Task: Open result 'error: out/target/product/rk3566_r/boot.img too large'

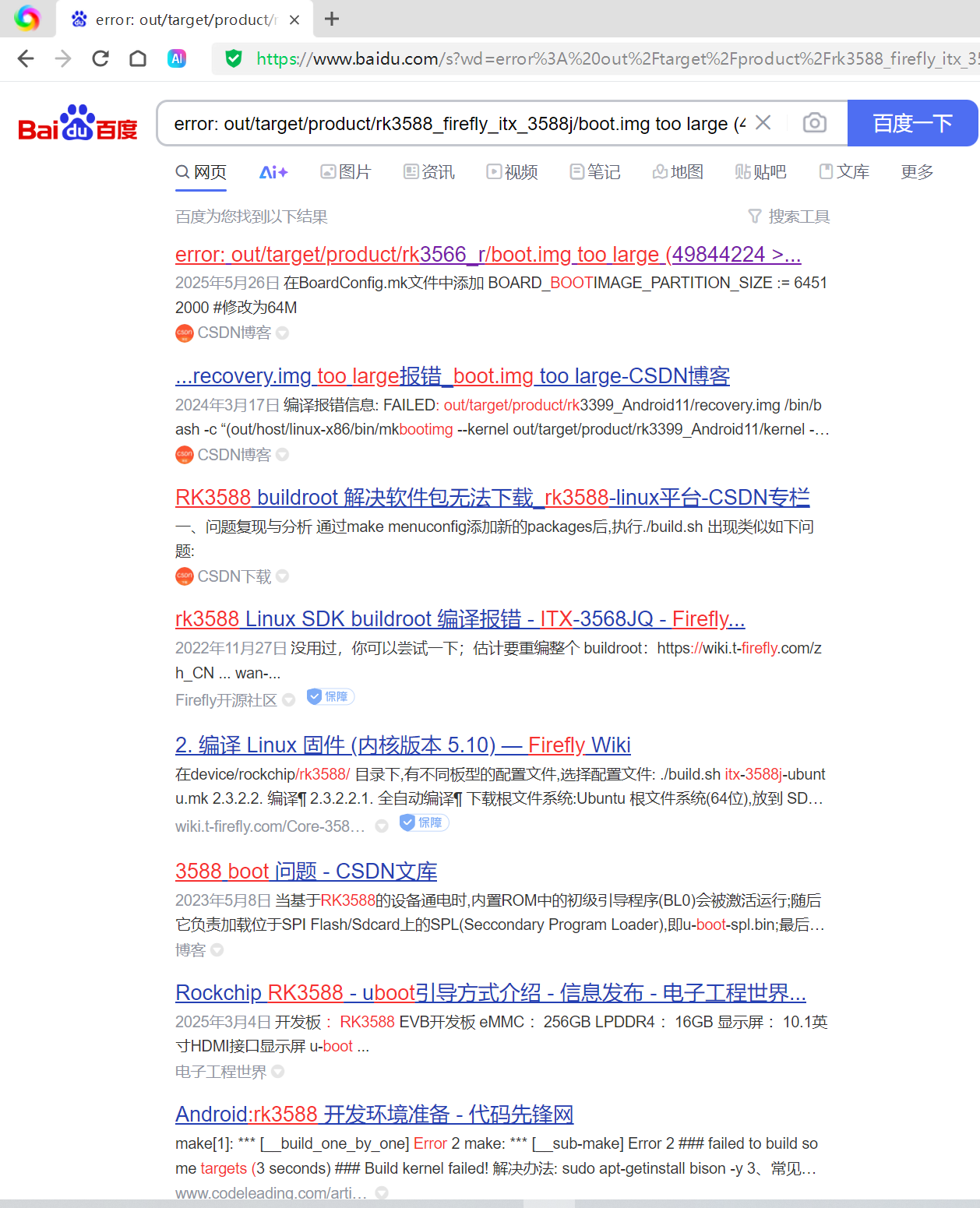Action: (x=488, y=254)
